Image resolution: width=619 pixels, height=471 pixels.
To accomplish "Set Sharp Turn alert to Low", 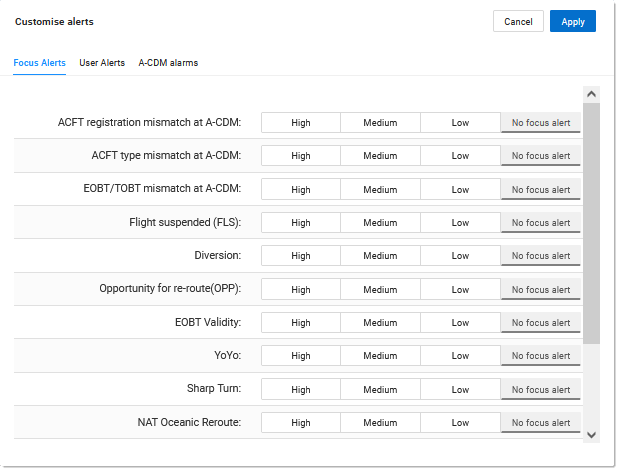I will pyautogui.click(x=460, y=389).
